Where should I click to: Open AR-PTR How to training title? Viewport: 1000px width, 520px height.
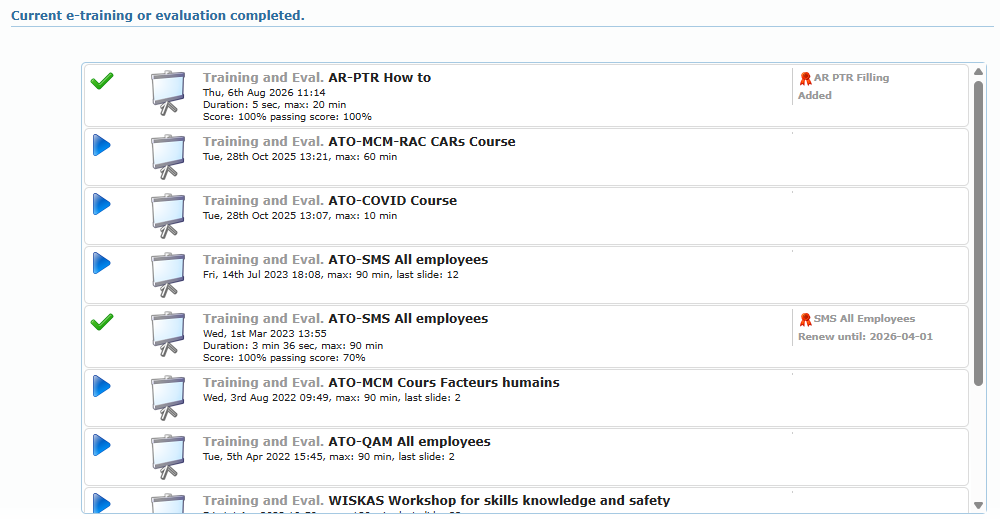[379, 78]
